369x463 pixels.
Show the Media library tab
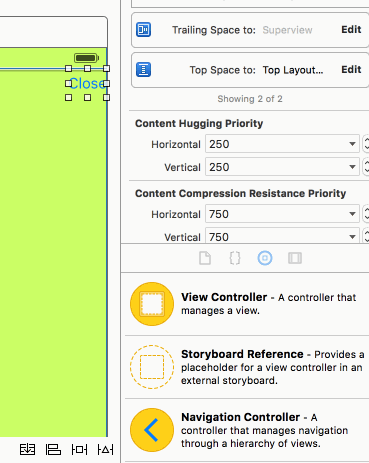pyautogui.click(x=295, y=258)
